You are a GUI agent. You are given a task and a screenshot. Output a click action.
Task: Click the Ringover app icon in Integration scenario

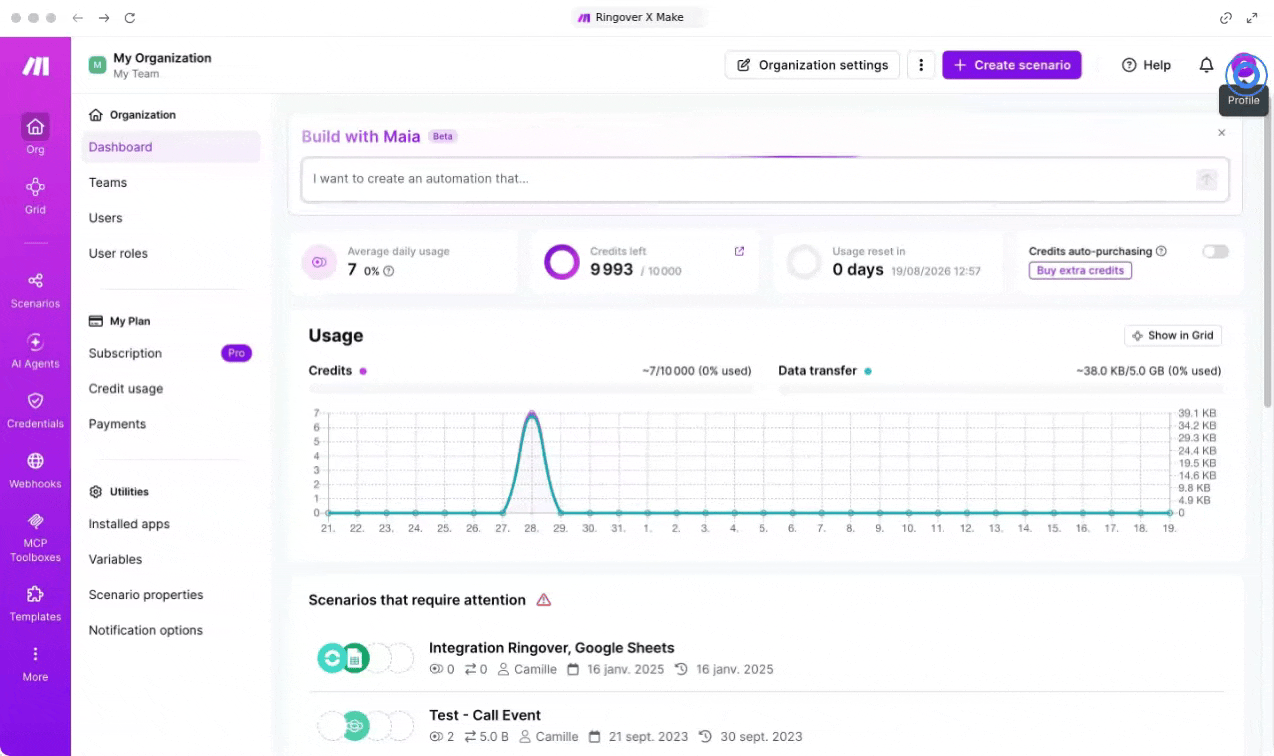click(x=331, y=658)
